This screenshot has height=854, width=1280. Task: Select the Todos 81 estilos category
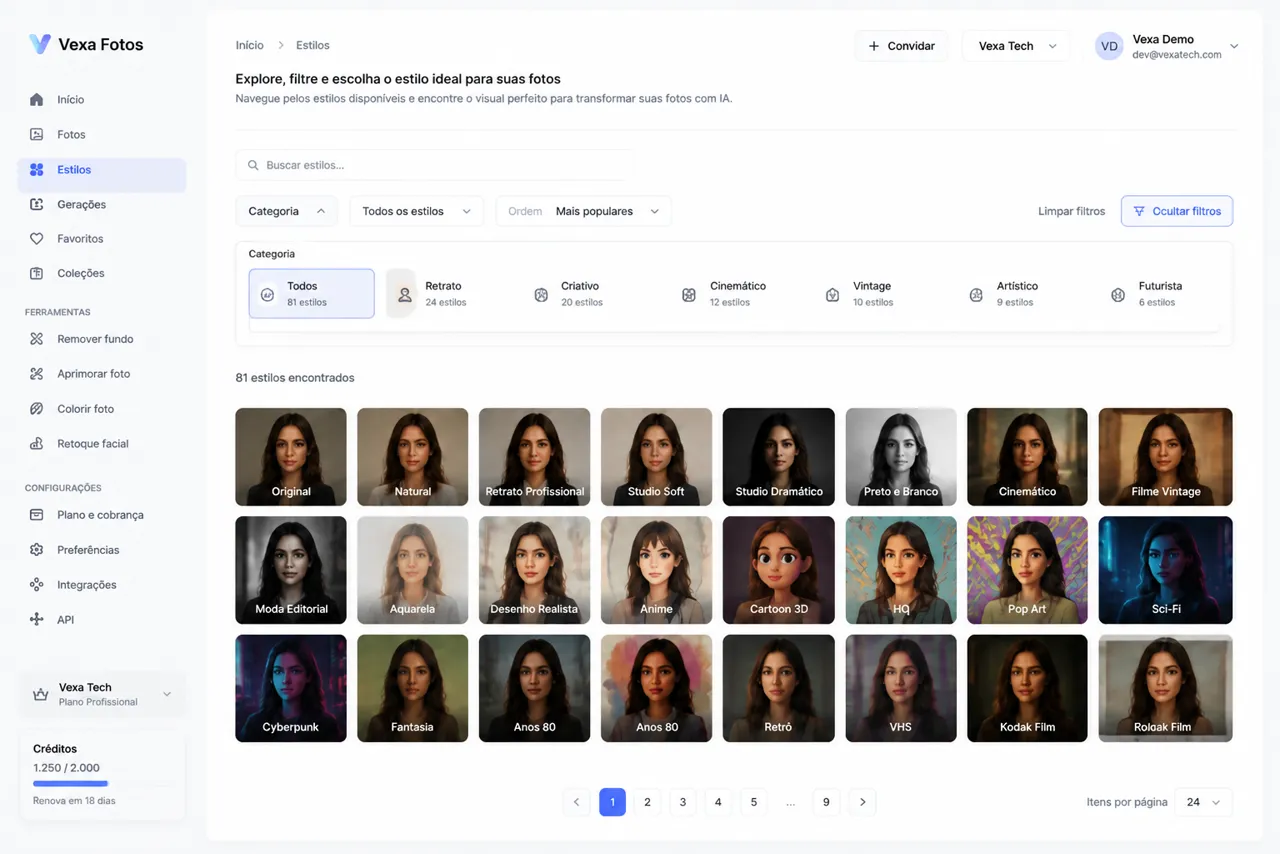pyautogui.click(x=311, y=293)
